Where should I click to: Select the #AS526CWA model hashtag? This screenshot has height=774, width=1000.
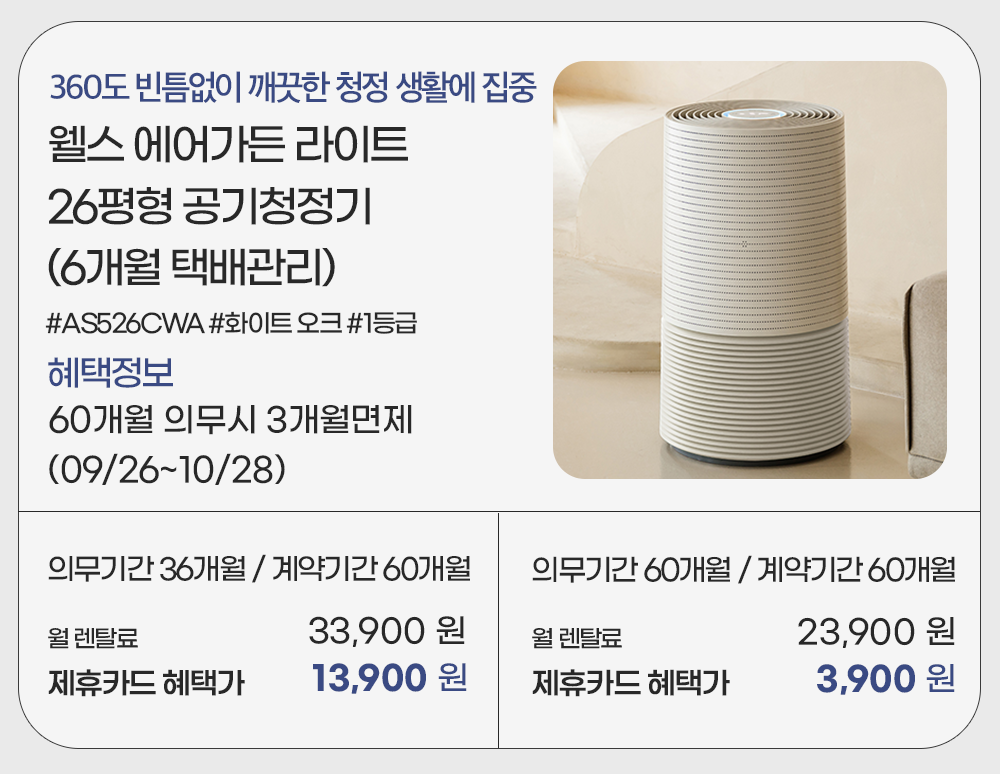[125, 324]
